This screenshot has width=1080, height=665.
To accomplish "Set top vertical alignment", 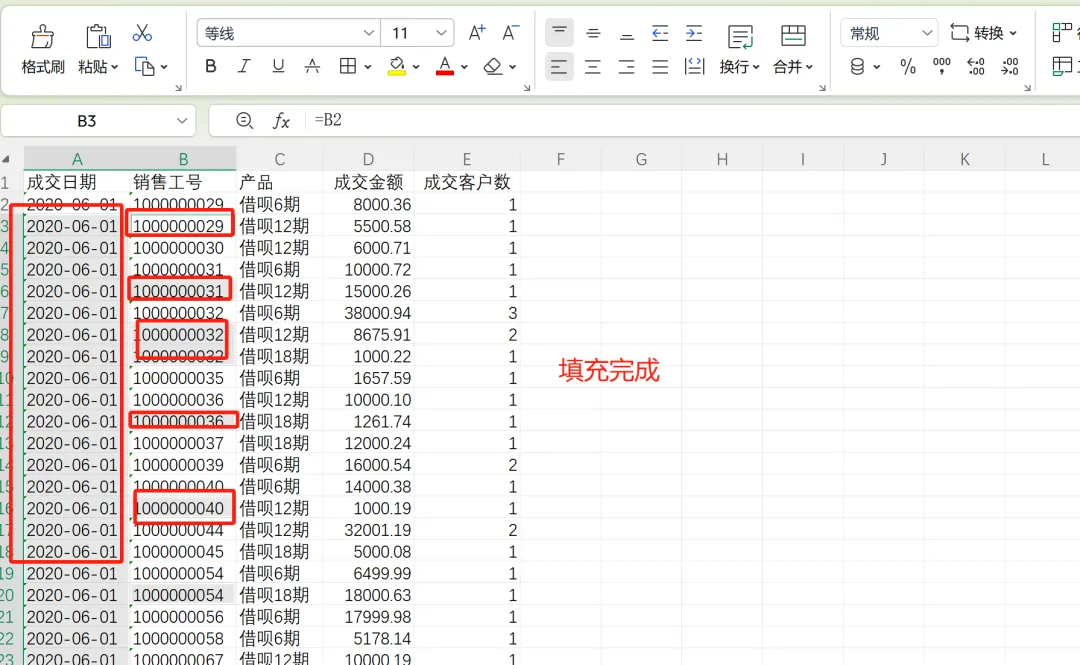I will click(559, 32).
